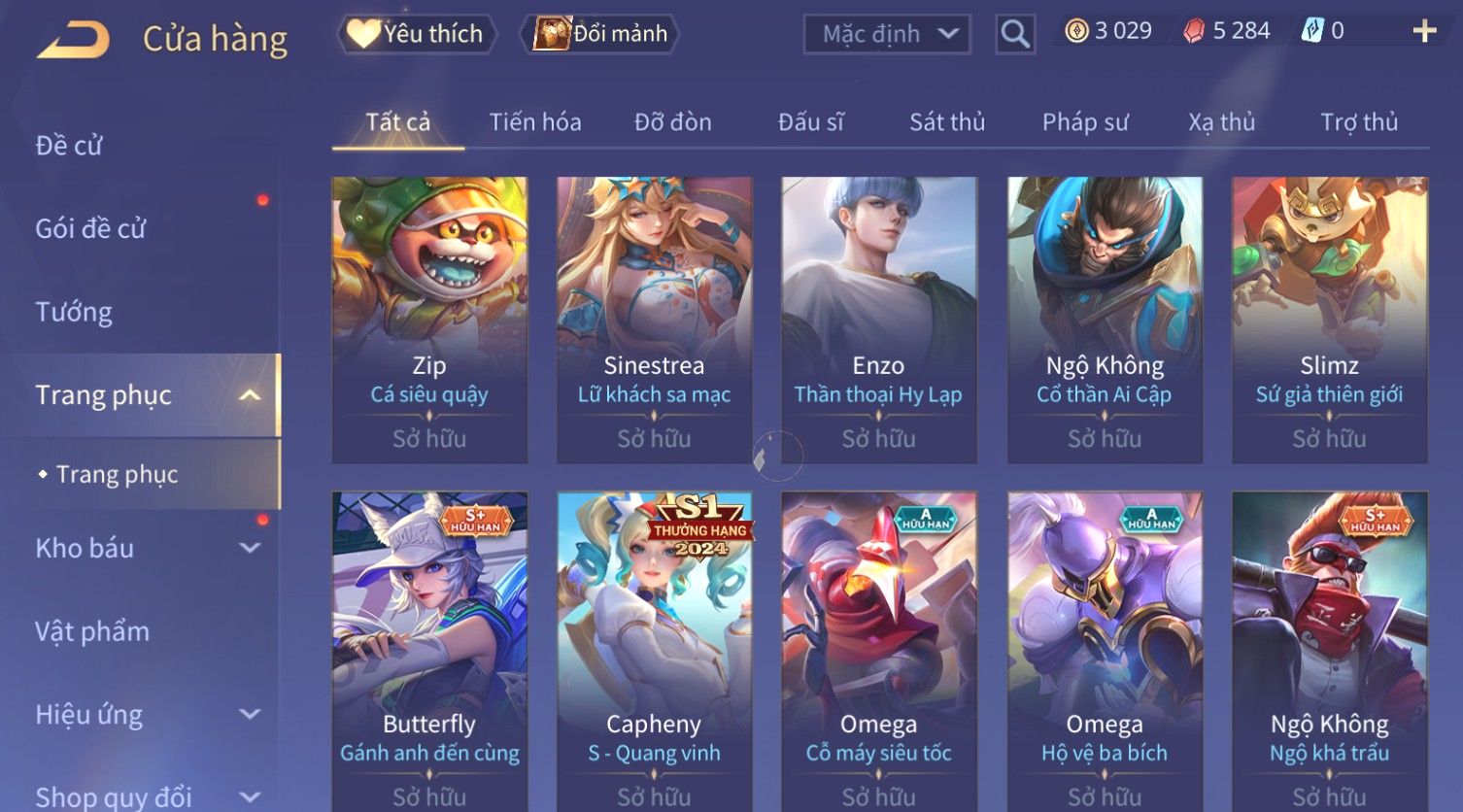Image resolution: width=1463 pixels, height=812 pixels.
Task: Expand the Kho báu sidebar section
Action: 250,548
